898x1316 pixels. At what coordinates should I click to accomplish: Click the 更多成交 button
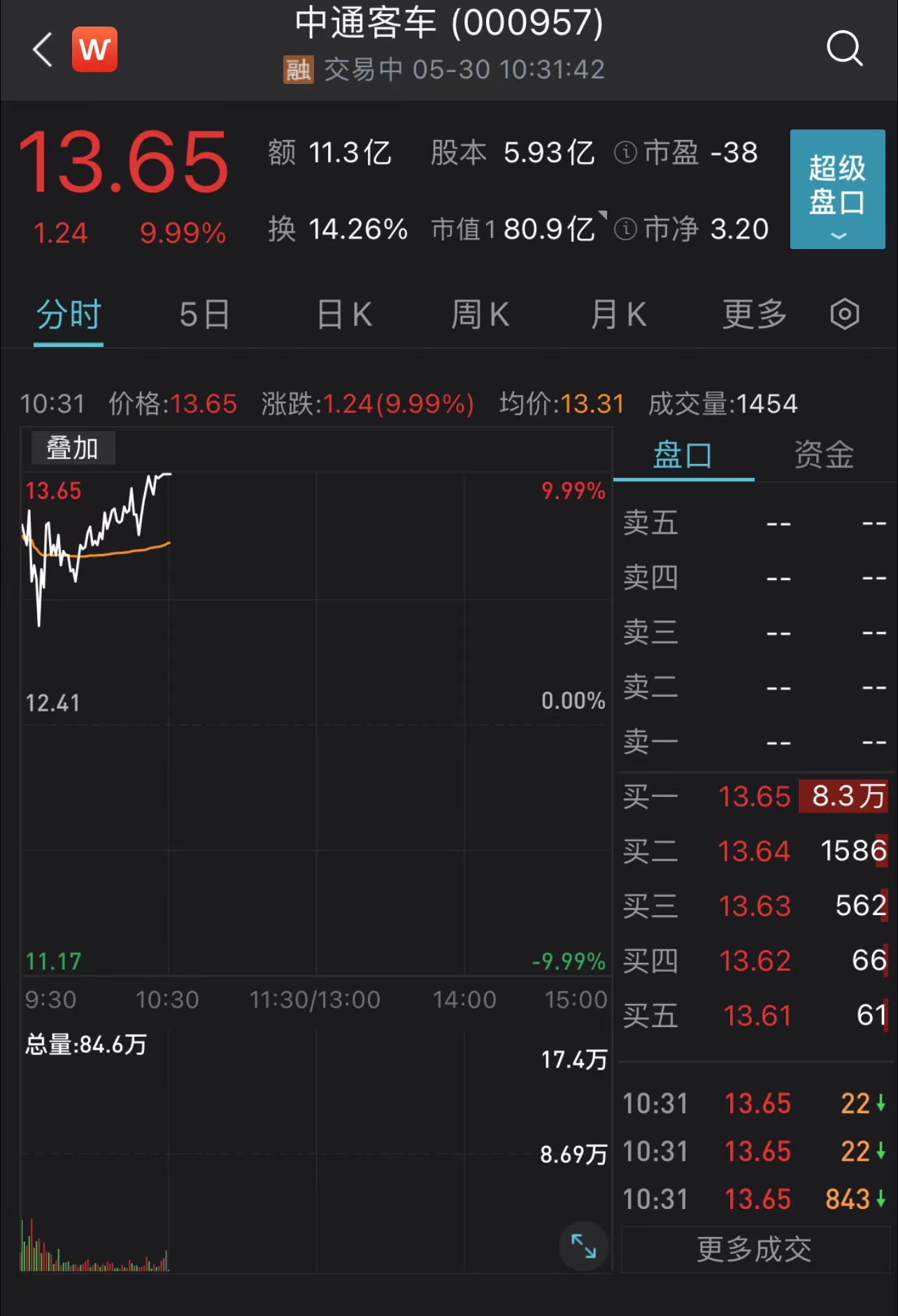point(754,1249)
